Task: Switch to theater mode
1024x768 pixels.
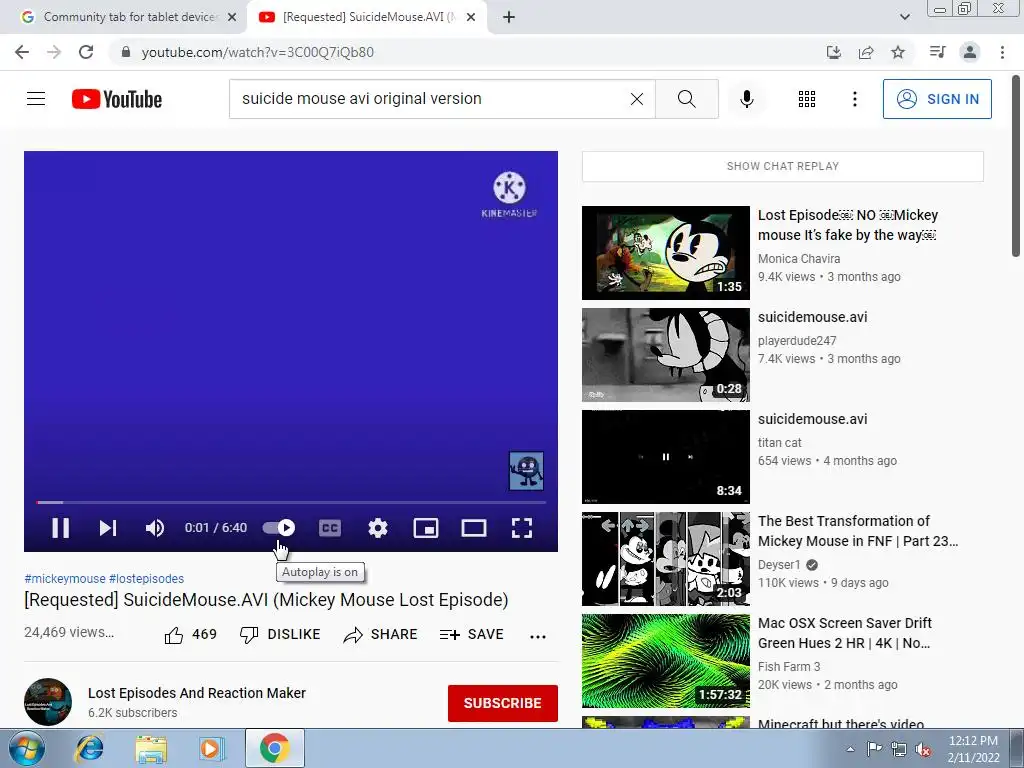Action: [x=473, y=528]
